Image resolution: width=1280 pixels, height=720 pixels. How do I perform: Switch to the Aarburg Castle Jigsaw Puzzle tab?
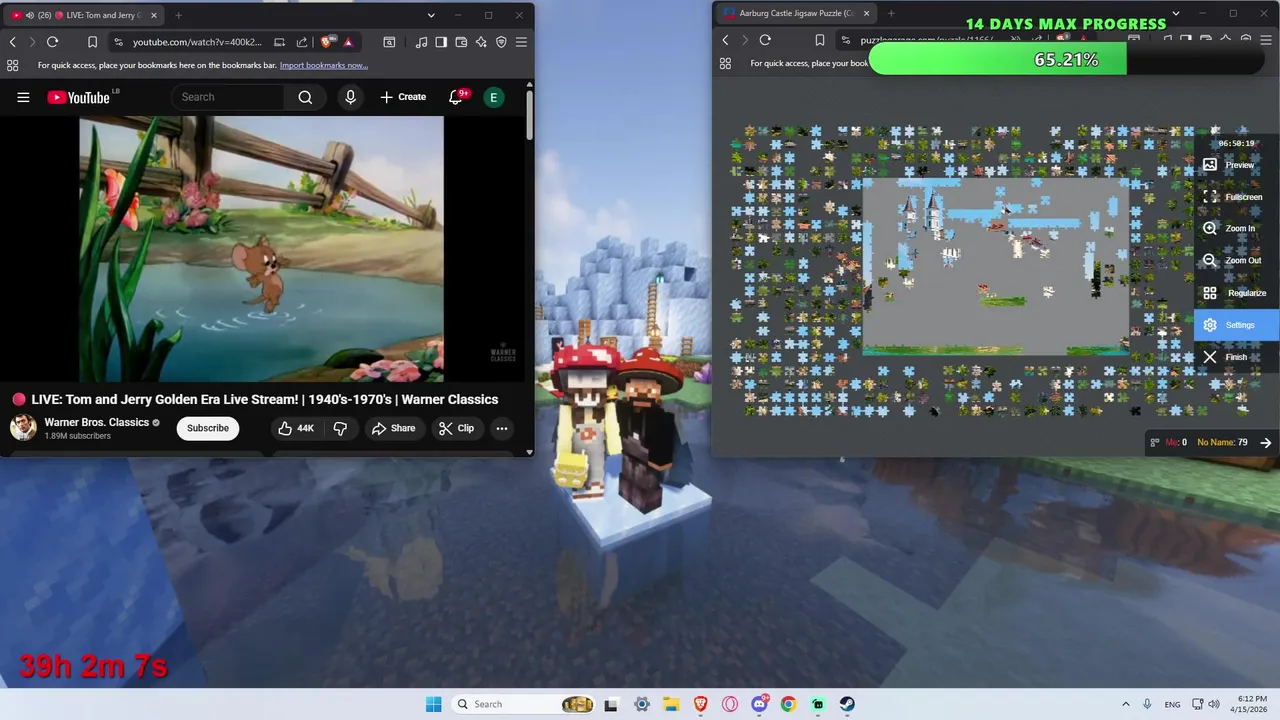point(797,13)
